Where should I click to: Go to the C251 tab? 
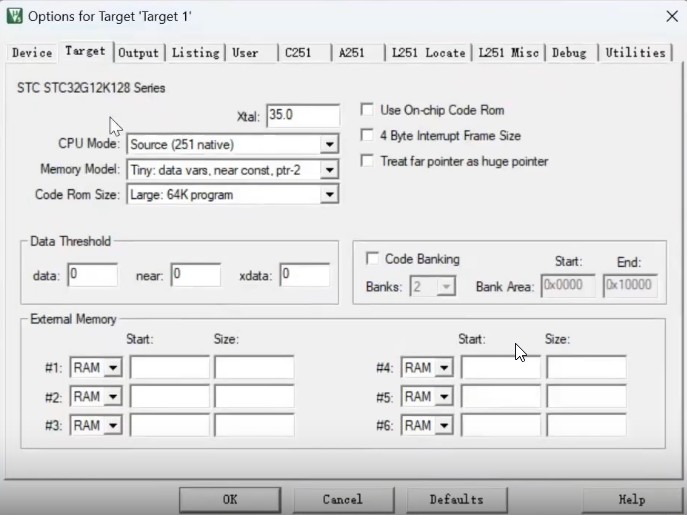(x=298, y=53)
